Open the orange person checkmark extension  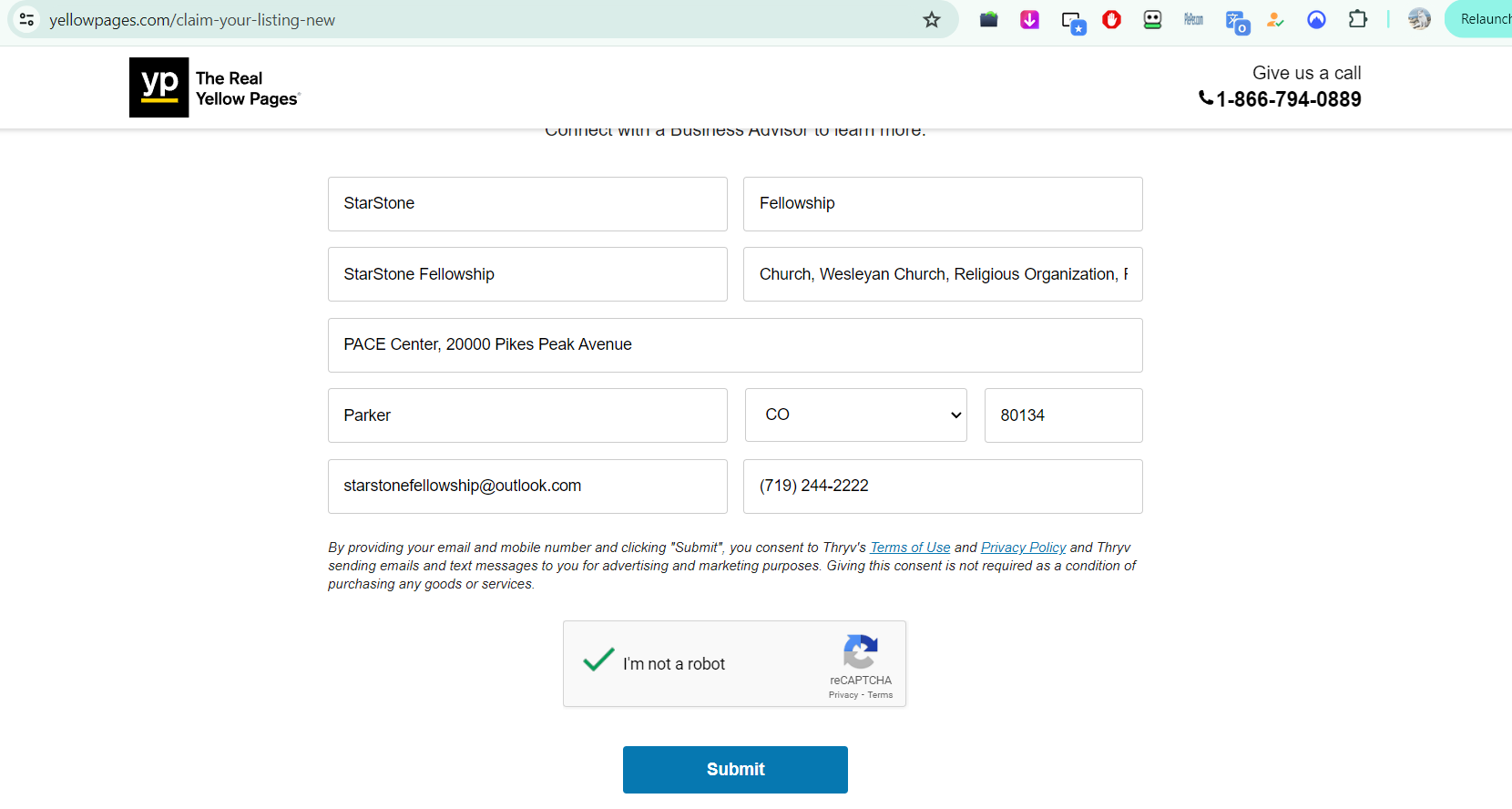click(x=1275, y=19)
